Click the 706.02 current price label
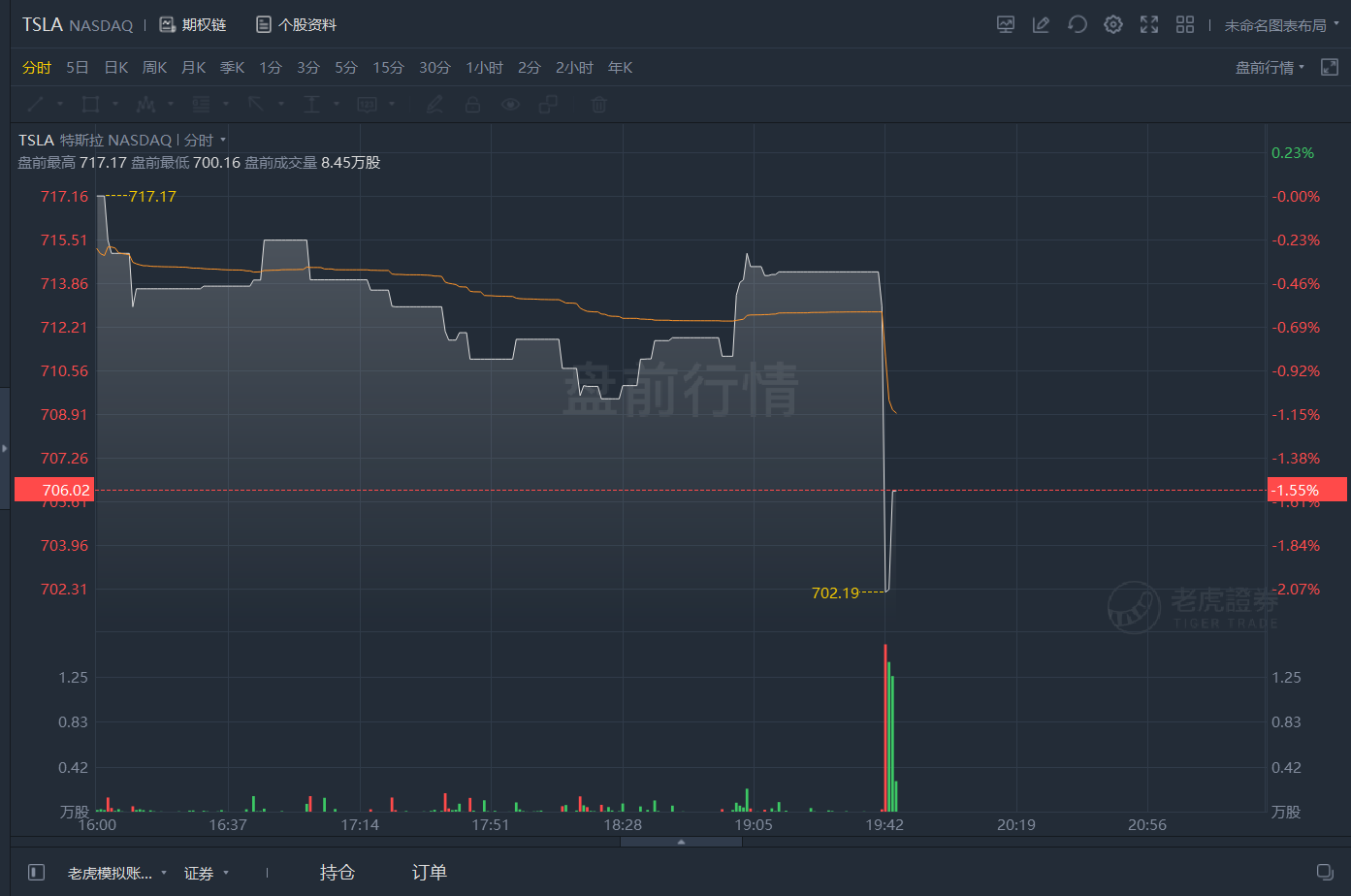The height and width of the screenshot is (896, 1351). [x=55, y=490]
